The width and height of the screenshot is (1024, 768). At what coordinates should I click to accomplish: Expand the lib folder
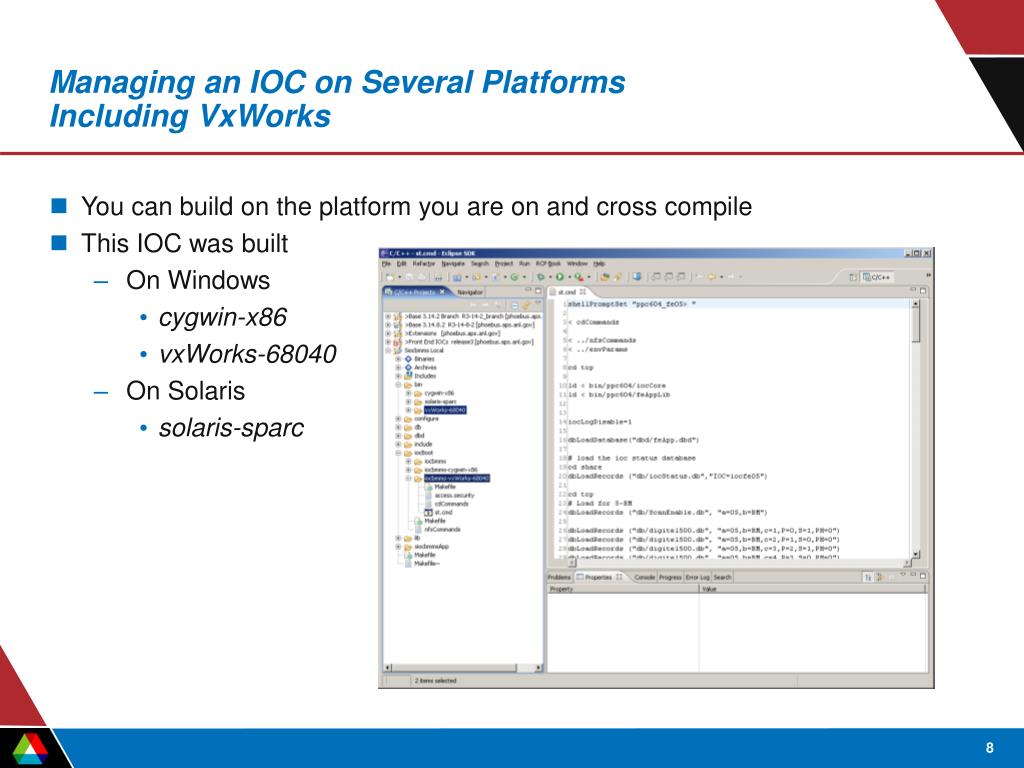[398, 538]
